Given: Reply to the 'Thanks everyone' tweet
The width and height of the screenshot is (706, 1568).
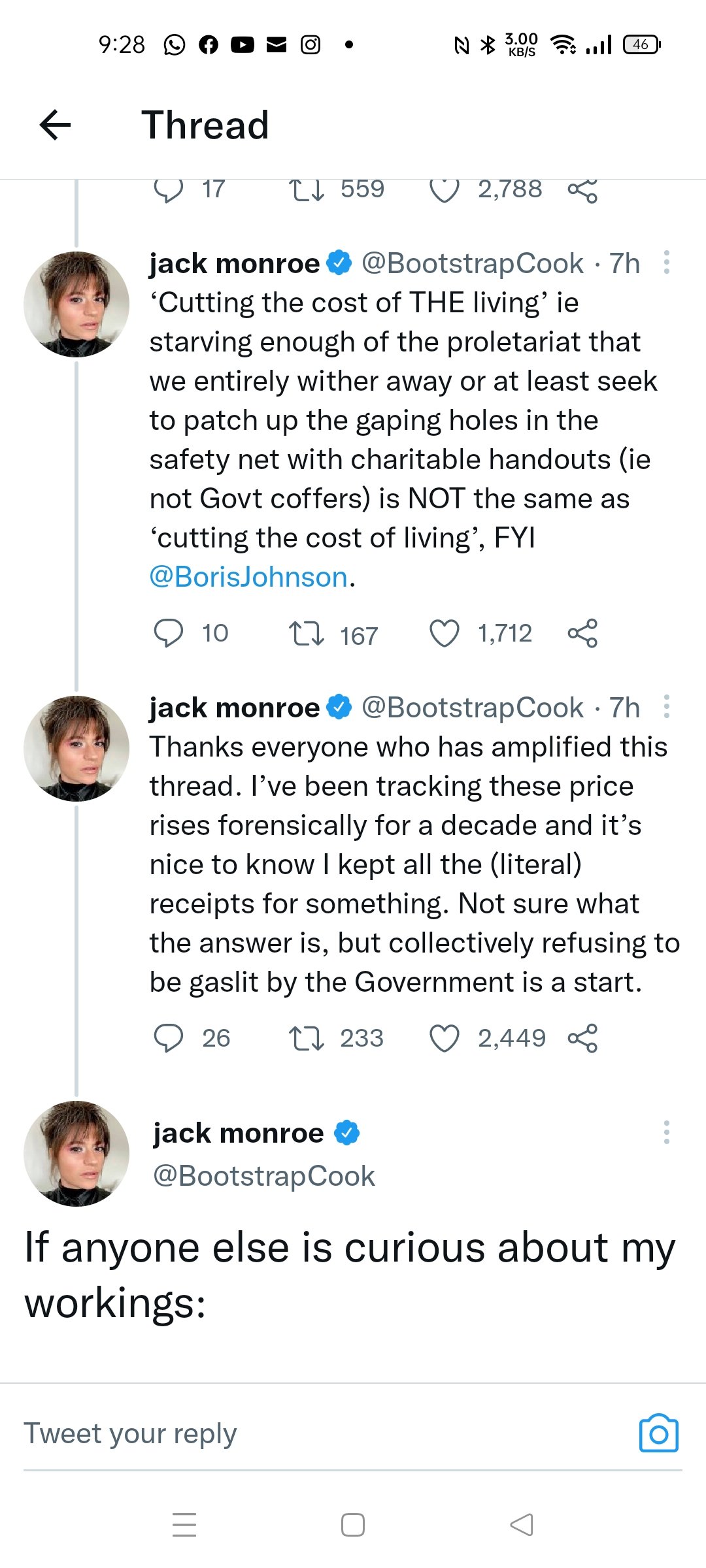Looking at the screenshot, I should click(168, 1038).
